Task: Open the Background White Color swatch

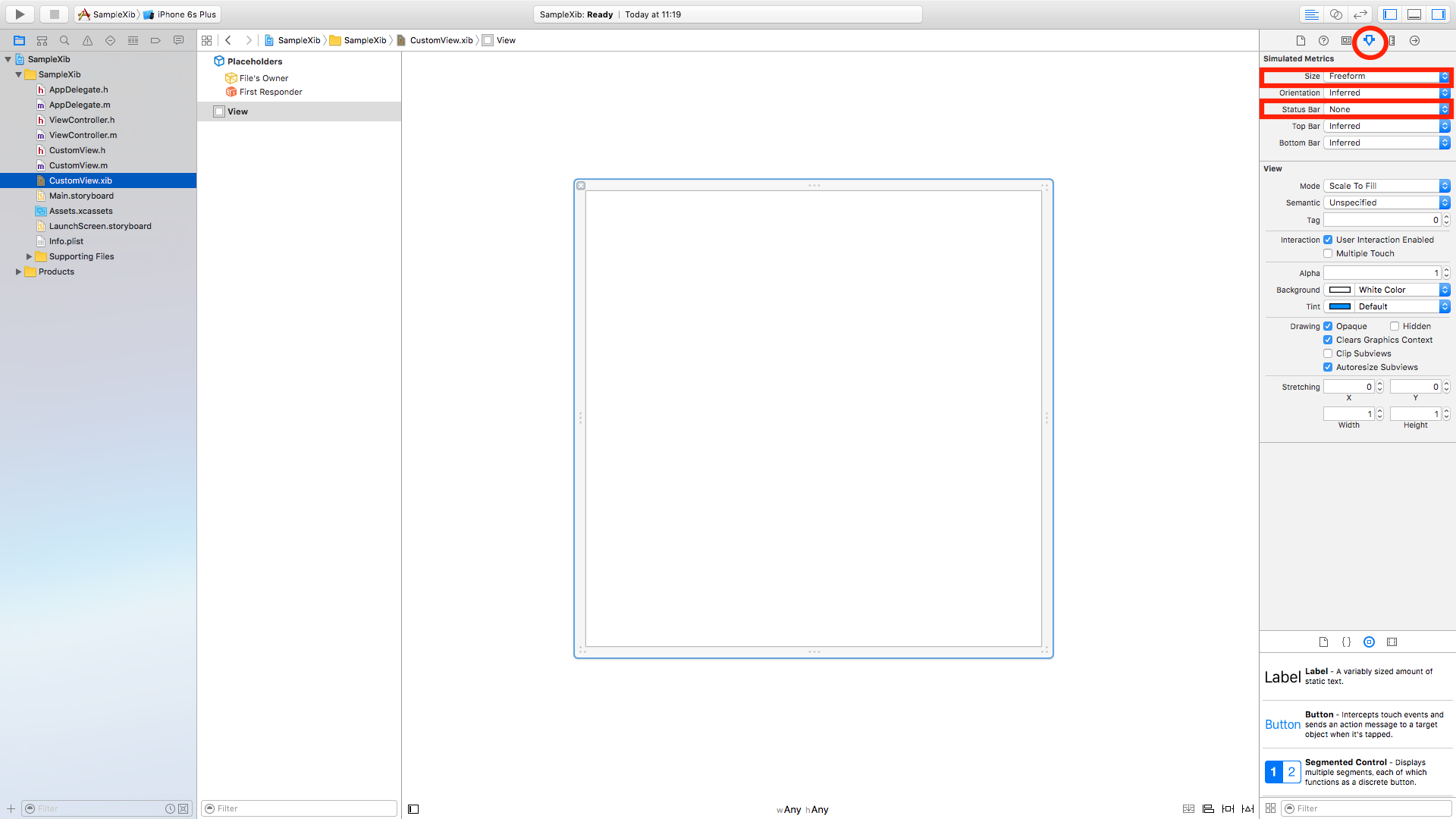Action: pyautogui.click(x=1341, y=290)
